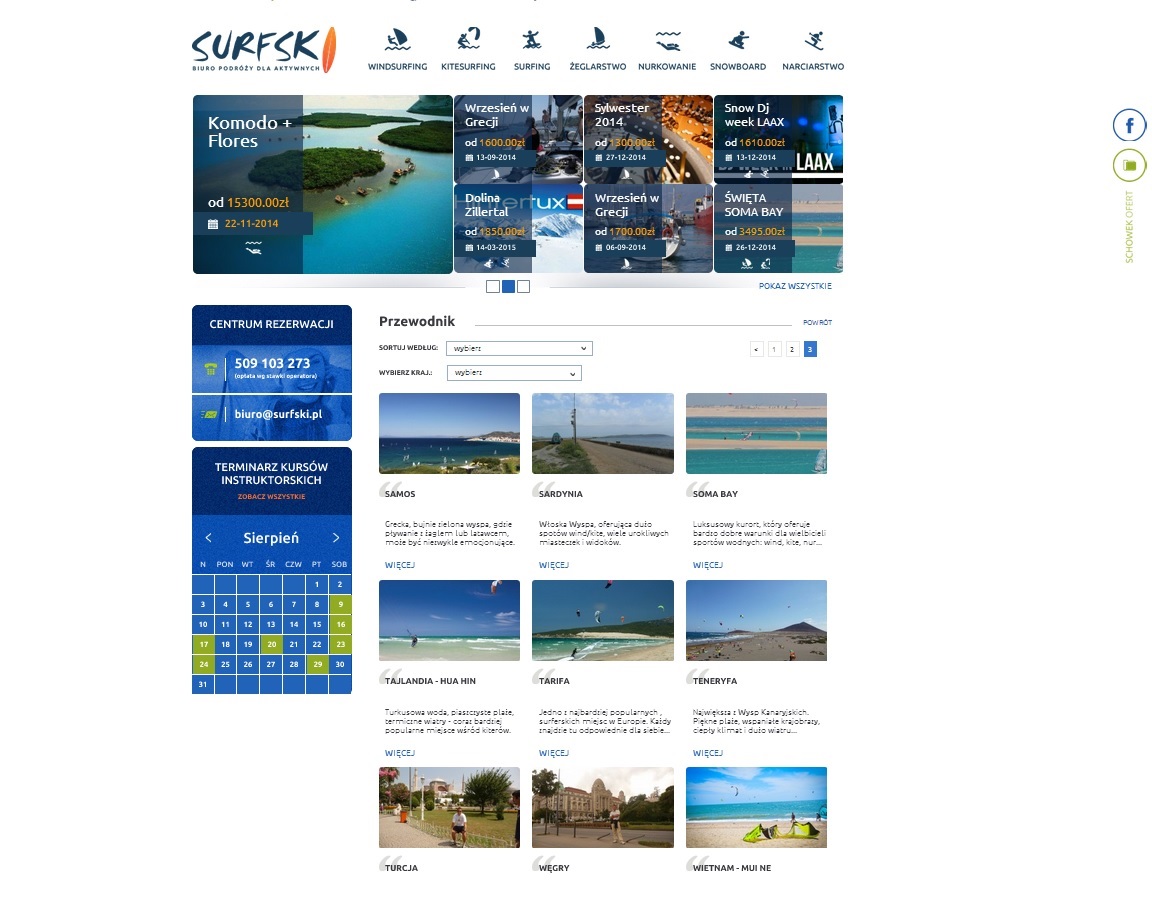
Task: Click the Powrót link
Action: (817, 323)
